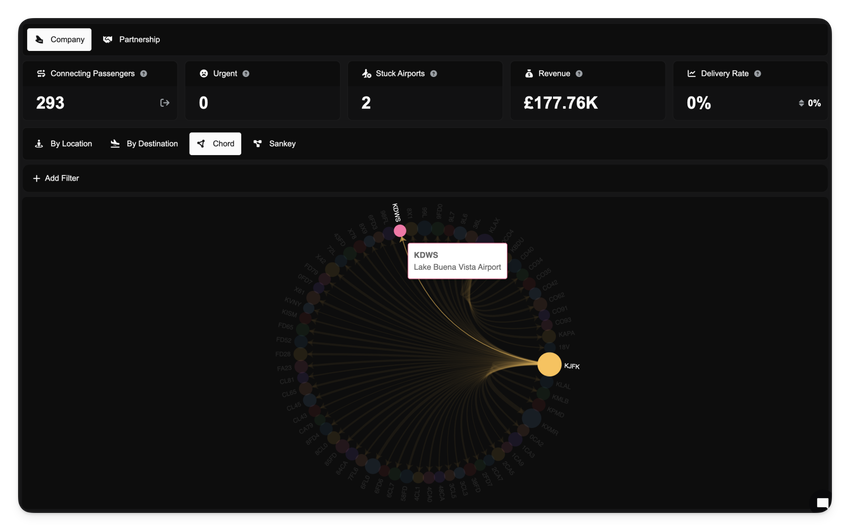
Task: Click the Connecting Passengers info icon
Action: coord(144,74)
